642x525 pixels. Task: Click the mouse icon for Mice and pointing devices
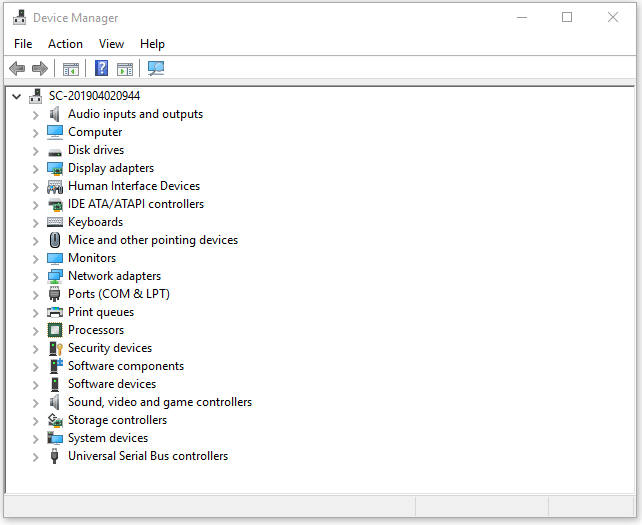pos(55,240)
